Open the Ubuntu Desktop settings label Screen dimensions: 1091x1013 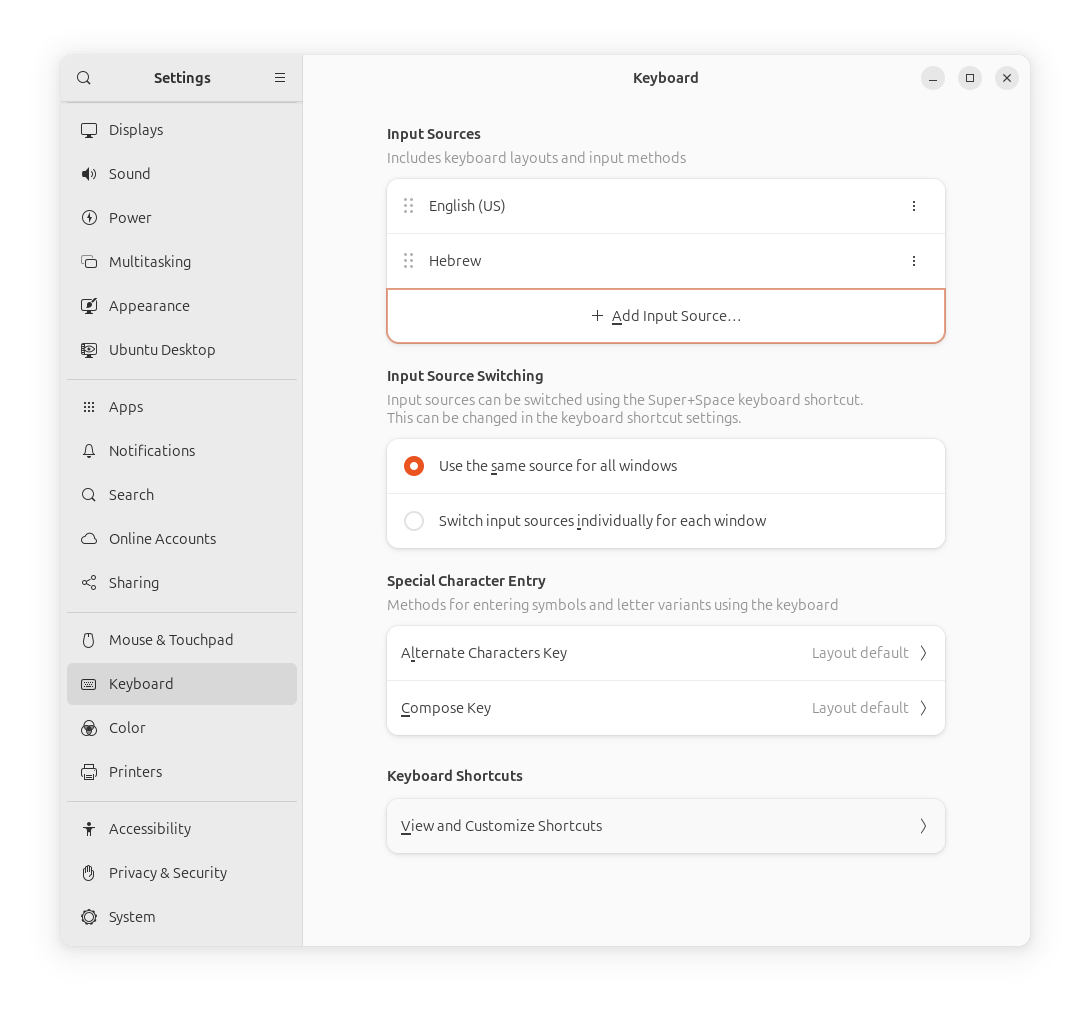pos(162,350)
